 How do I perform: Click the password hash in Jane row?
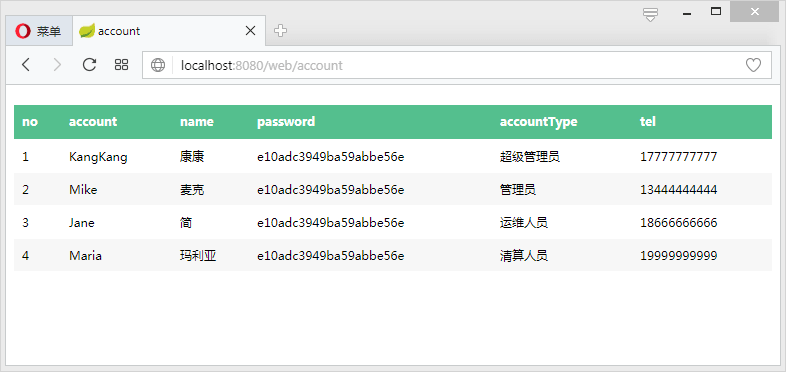[331, 223]
